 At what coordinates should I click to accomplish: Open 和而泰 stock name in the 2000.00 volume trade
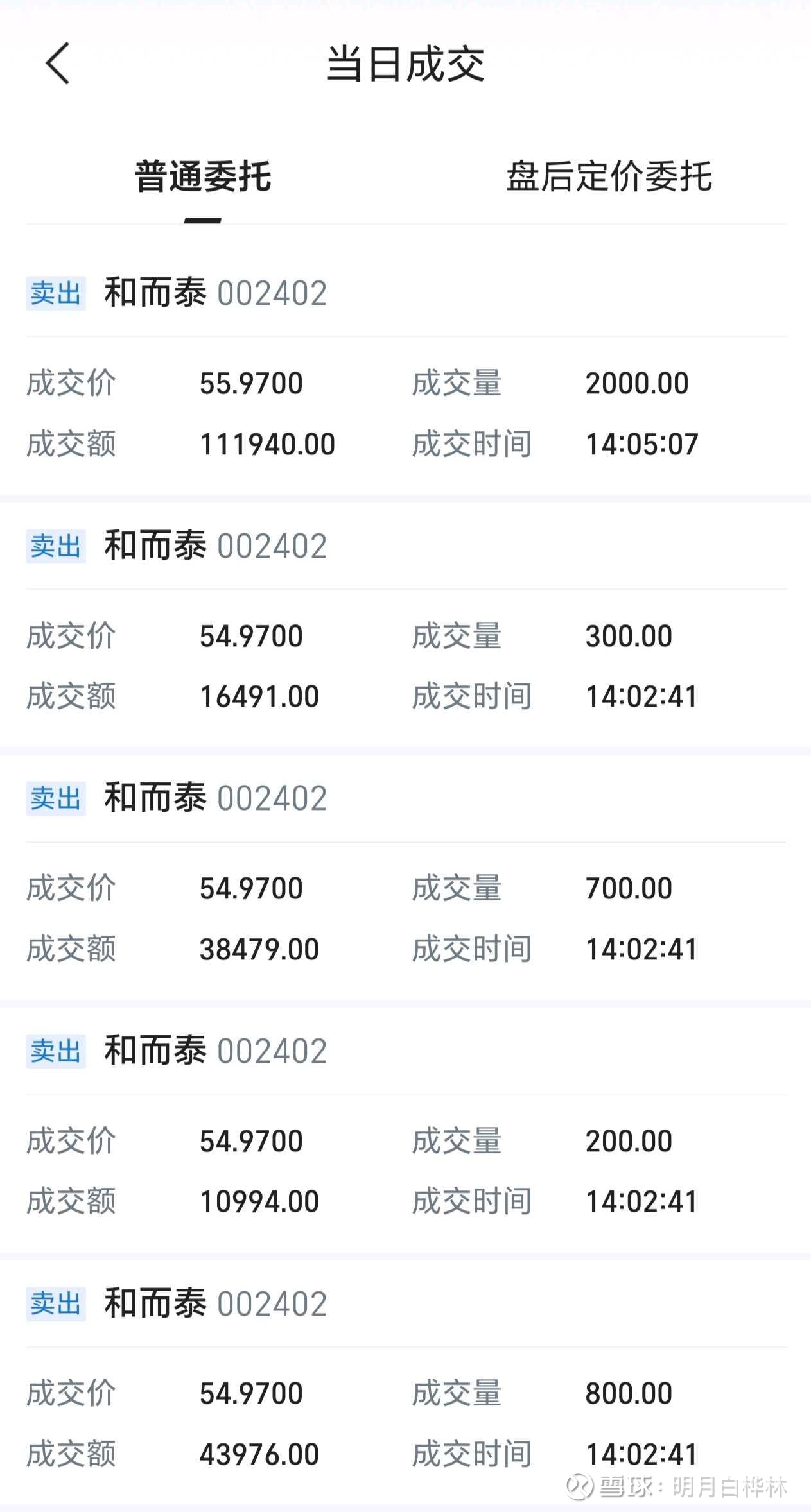tap(155, 293)
